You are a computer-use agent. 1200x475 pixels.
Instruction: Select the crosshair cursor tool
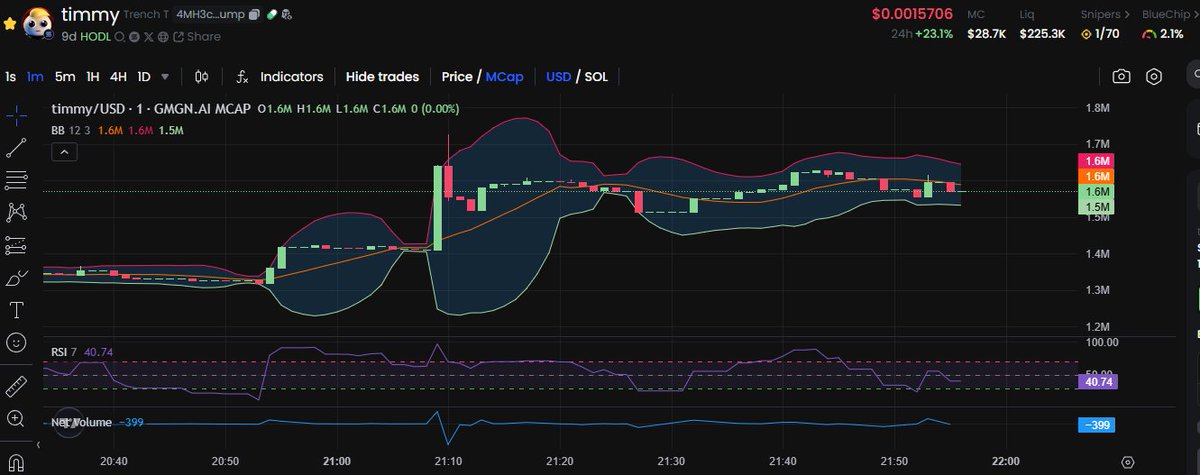pos(15,116)
